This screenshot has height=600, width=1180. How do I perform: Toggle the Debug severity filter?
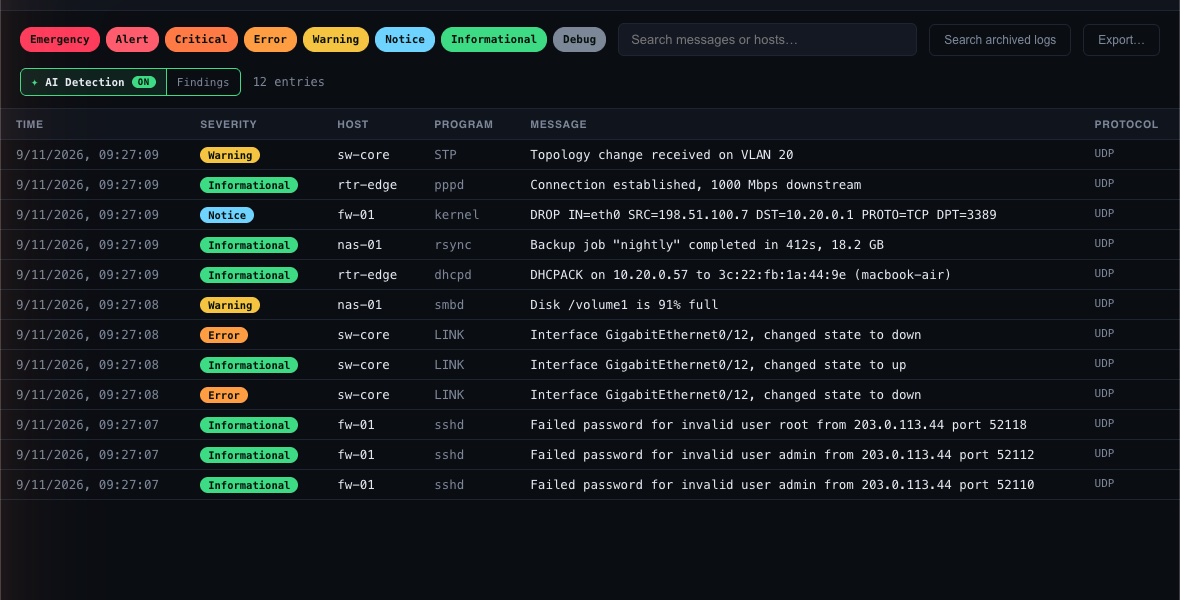coord(579,39)
